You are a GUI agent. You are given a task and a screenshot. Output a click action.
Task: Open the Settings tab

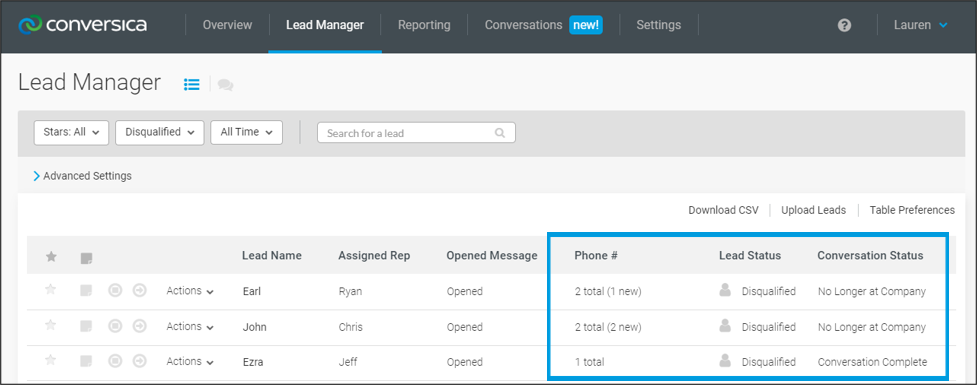click(x=659, y=26)
